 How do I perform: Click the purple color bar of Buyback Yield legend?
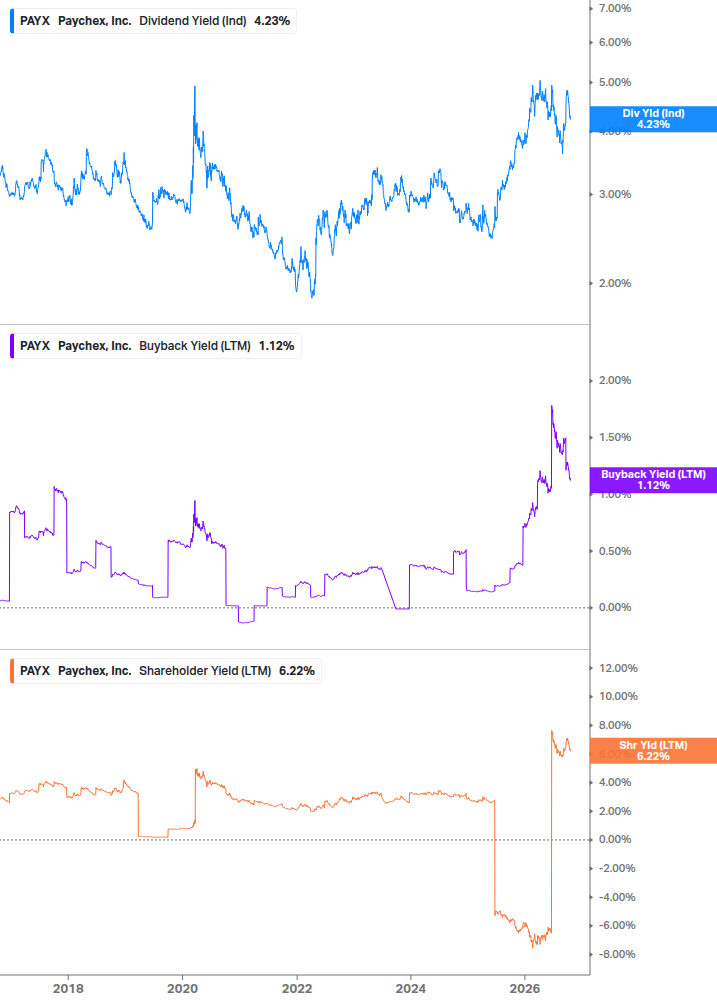[12, 345]
